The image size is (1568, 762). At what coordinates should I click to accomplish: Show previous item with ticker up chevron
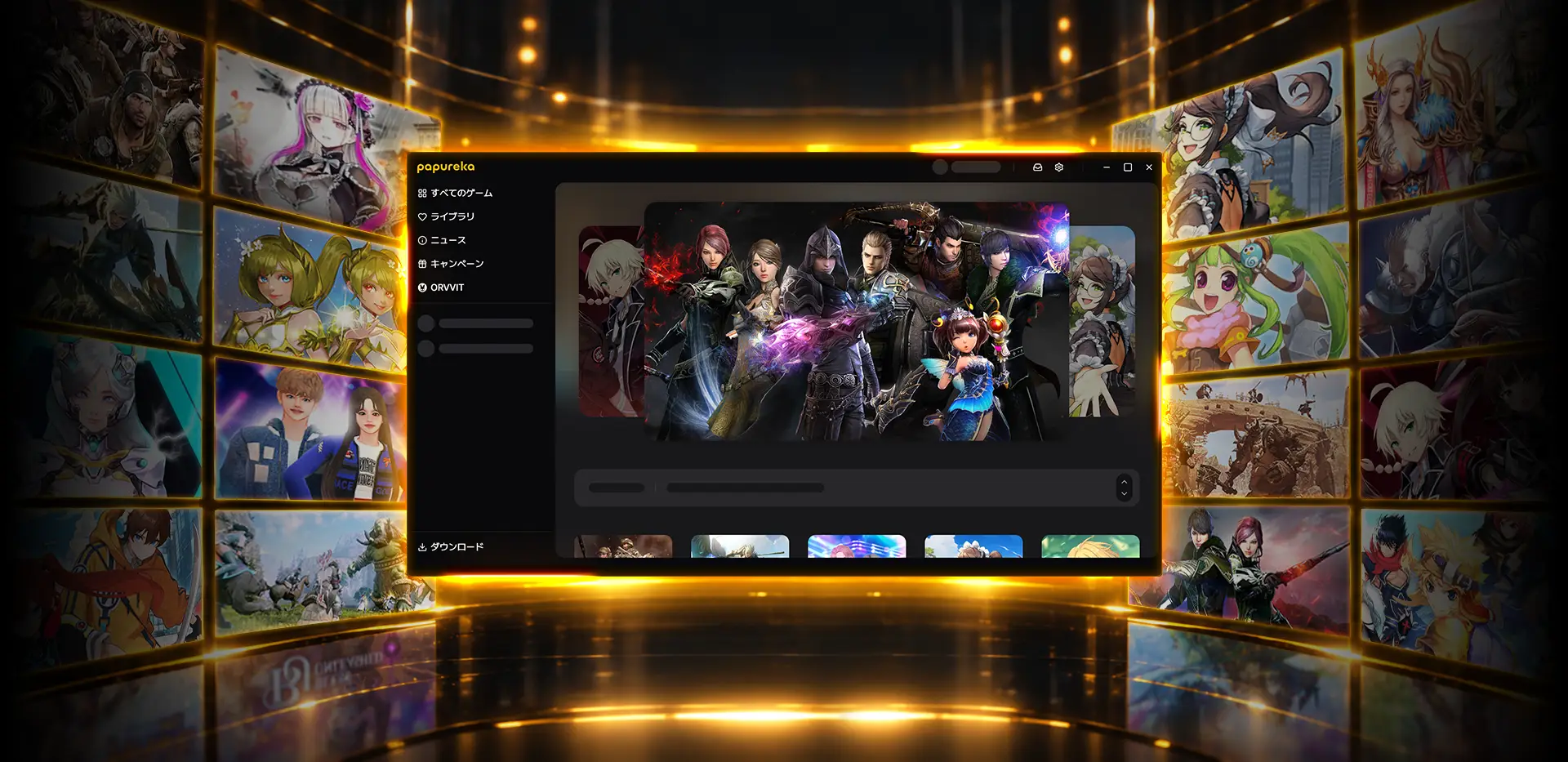tap(1125, 482)
